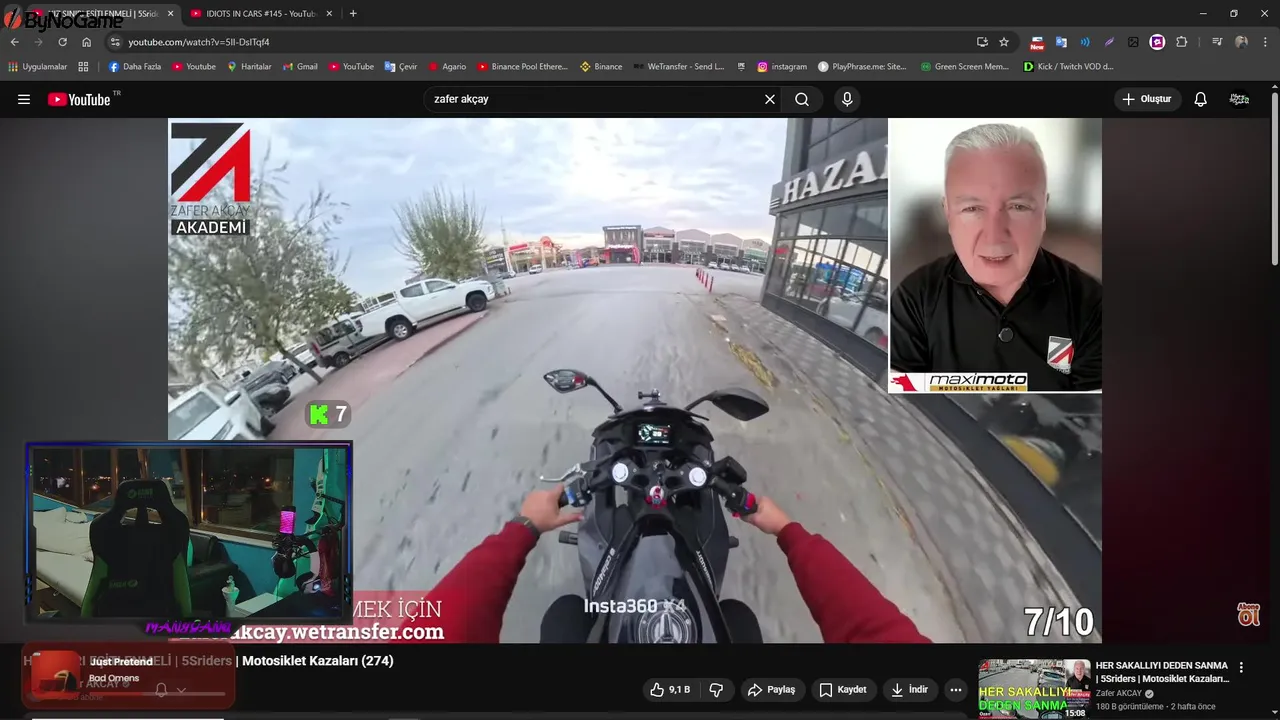Open the browser media controls button
Image resolution: width=1280 pixels, height=720 pixels.
[1217, 42]
